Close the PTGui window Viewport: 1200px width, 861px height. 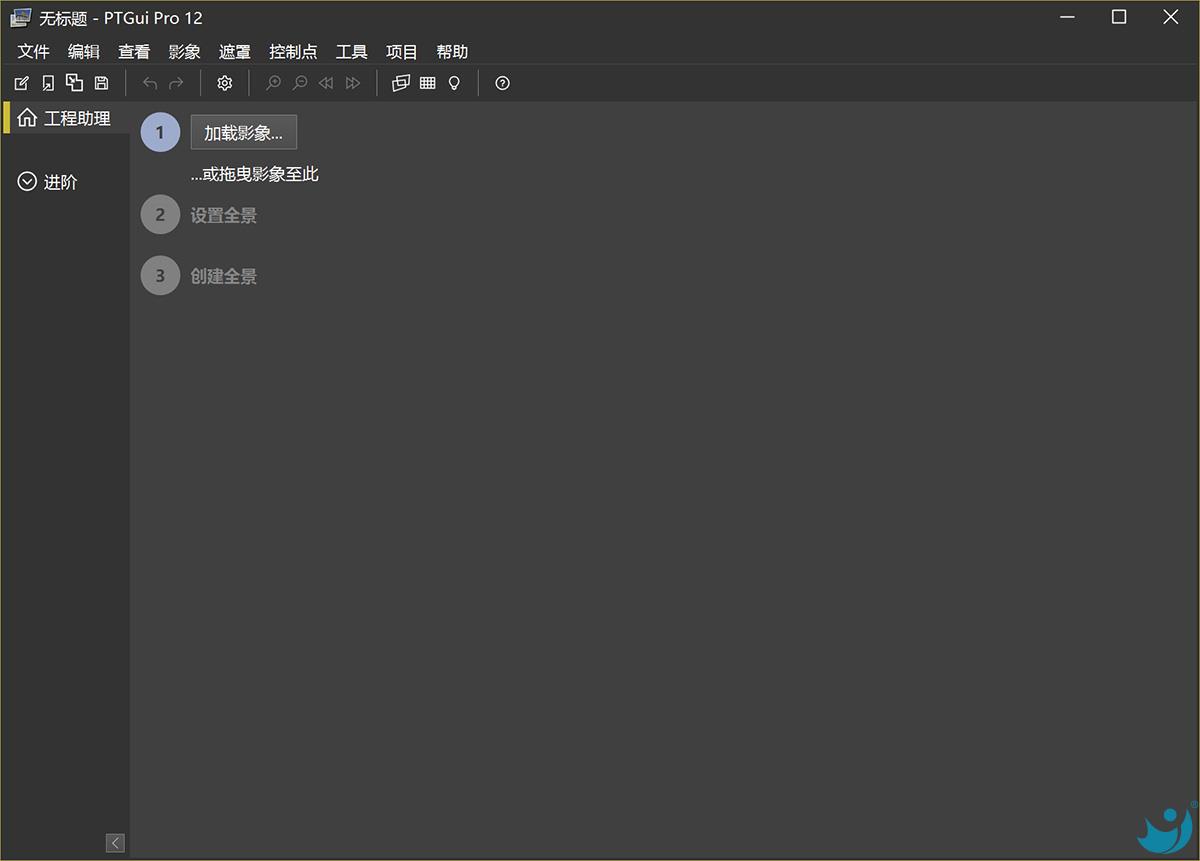[x=1170, y=17]
